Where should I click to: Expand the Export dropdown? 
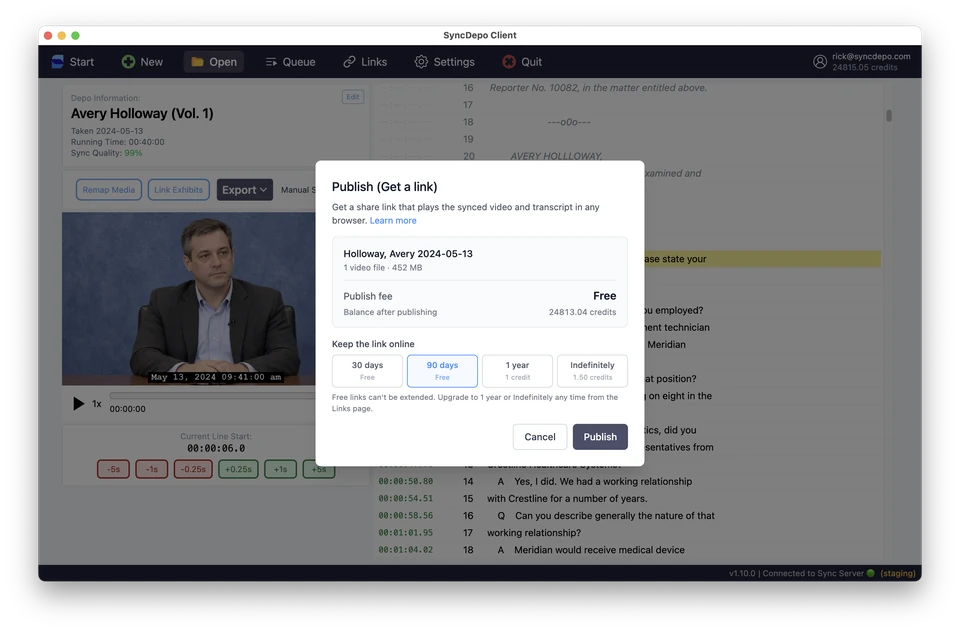[245, 190]
